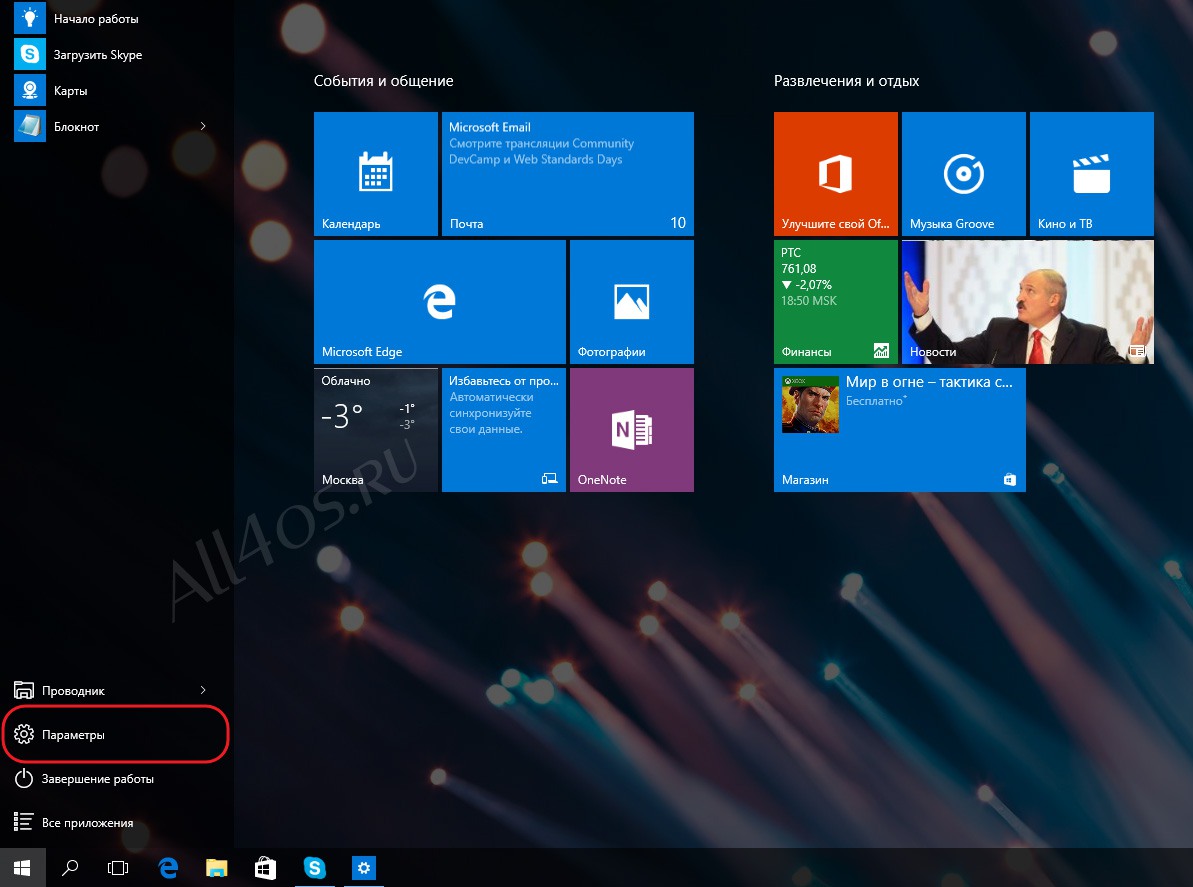Open Параметры settings entry
Image resolution: width=1193 pixels, height=887 pixels.
click(x=114, y=734)
